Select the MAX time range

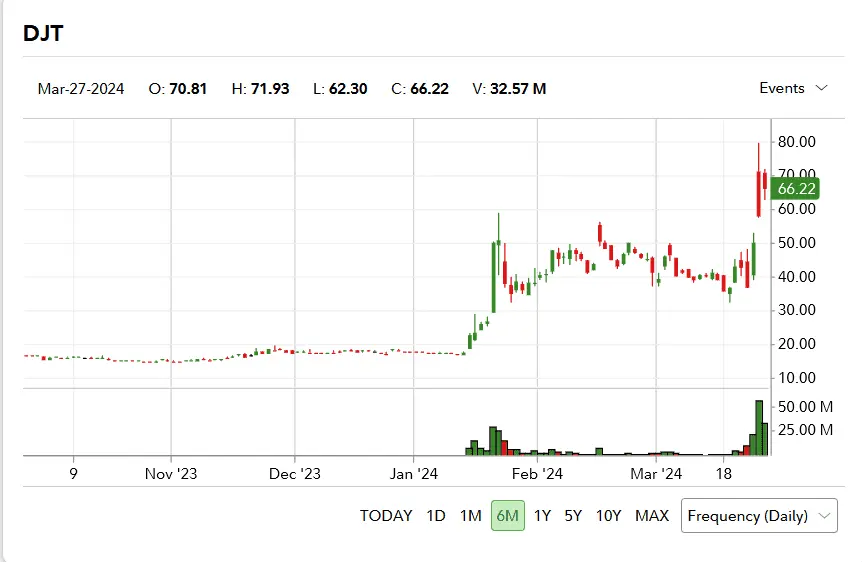652,516
